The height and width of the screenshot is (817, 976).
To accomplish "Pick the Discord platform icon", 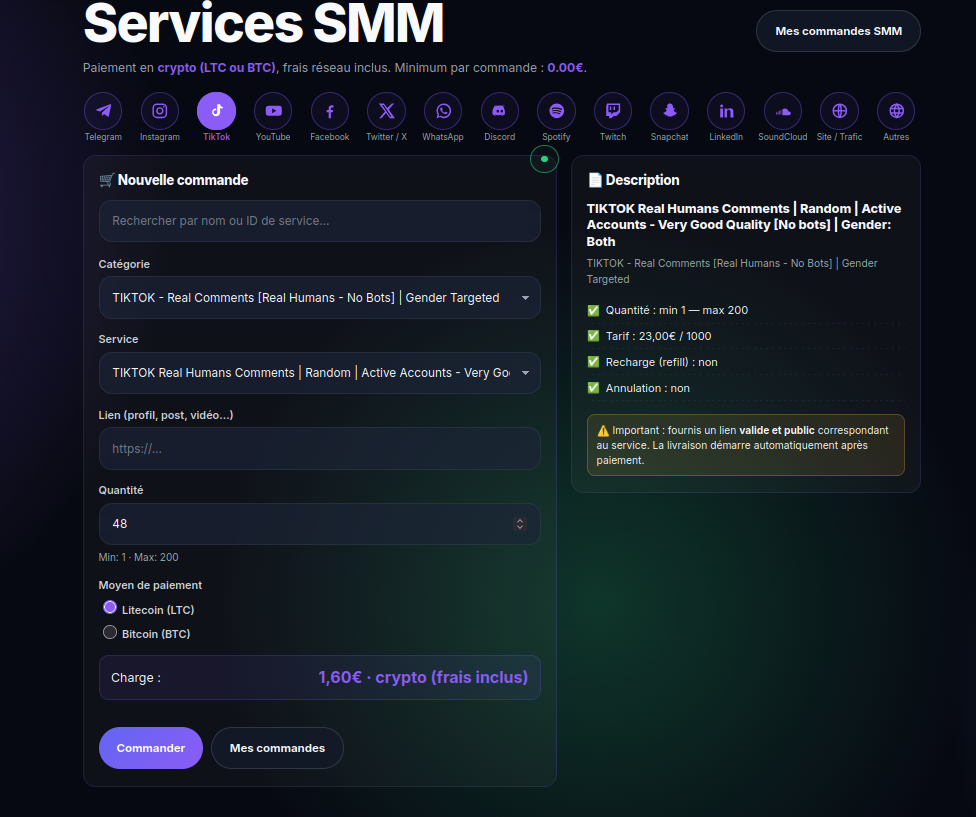I will 500,111.
